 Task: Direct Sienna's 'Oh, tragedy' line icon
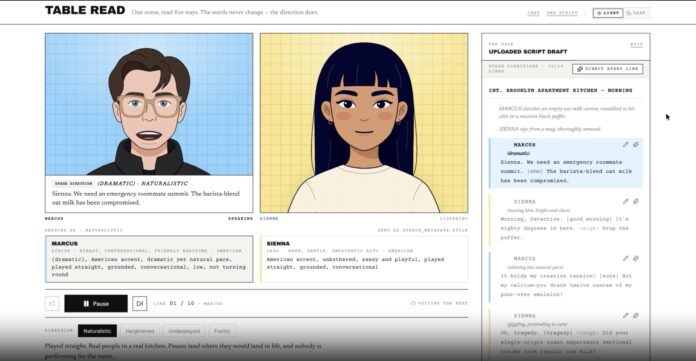[x=636, y=315]
